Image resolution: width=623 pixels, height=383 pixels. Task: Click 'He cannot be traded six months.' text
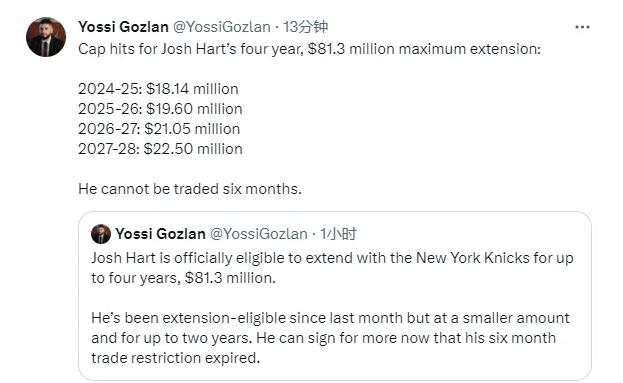(x=190, y=189)
